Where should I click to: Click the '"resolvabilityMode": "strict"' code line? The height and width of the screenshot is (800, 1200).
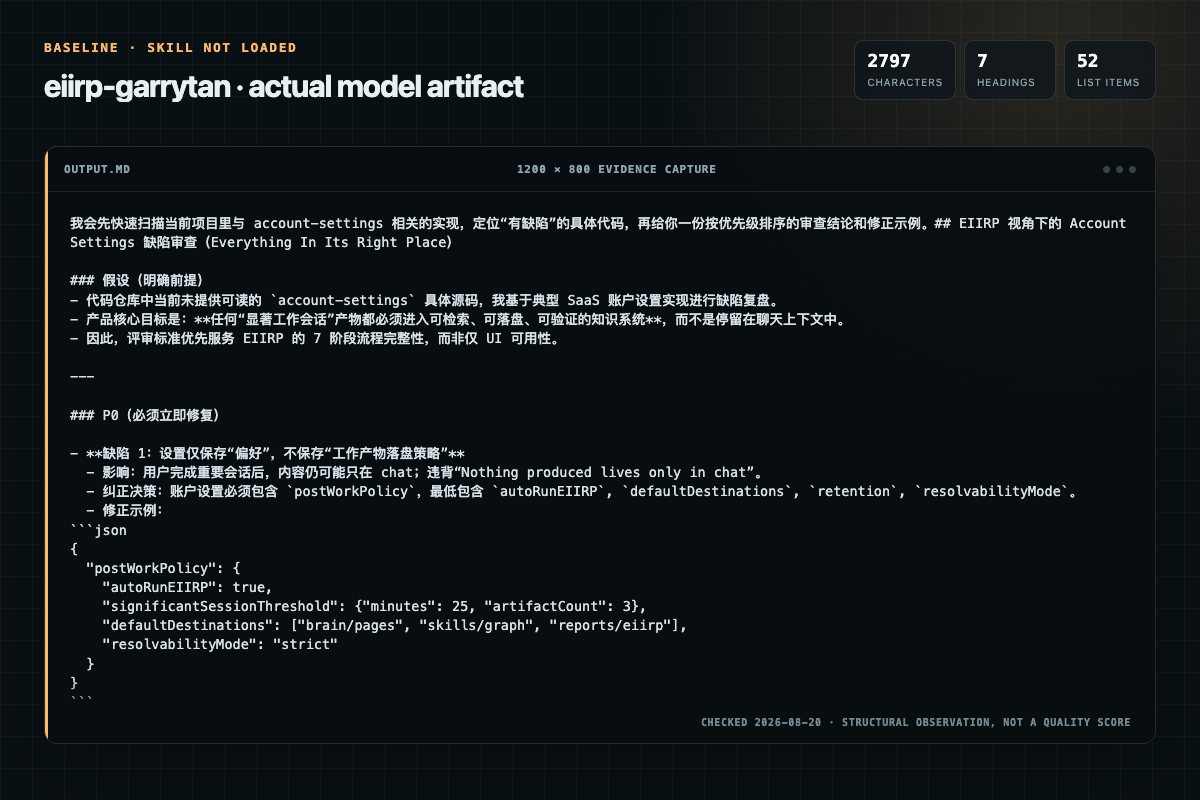[220, 645]
